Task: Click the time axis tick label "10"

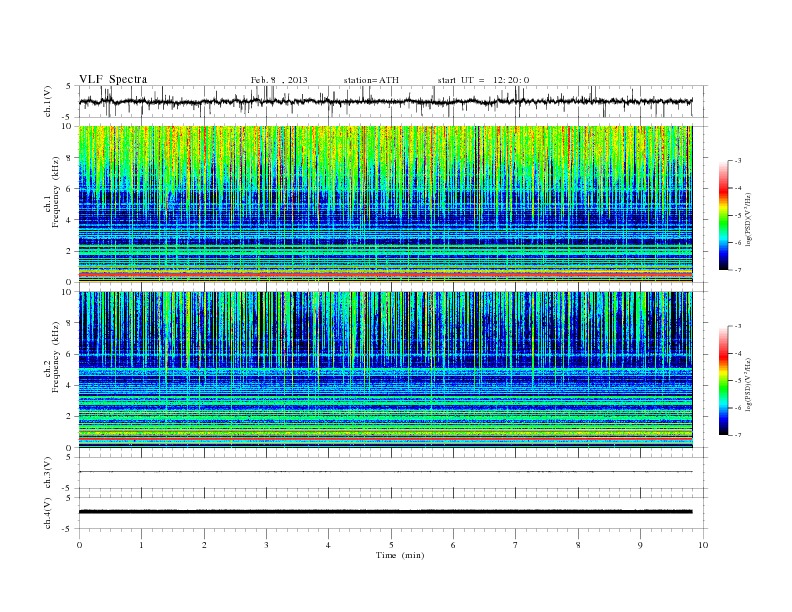Action: (703, 545)
